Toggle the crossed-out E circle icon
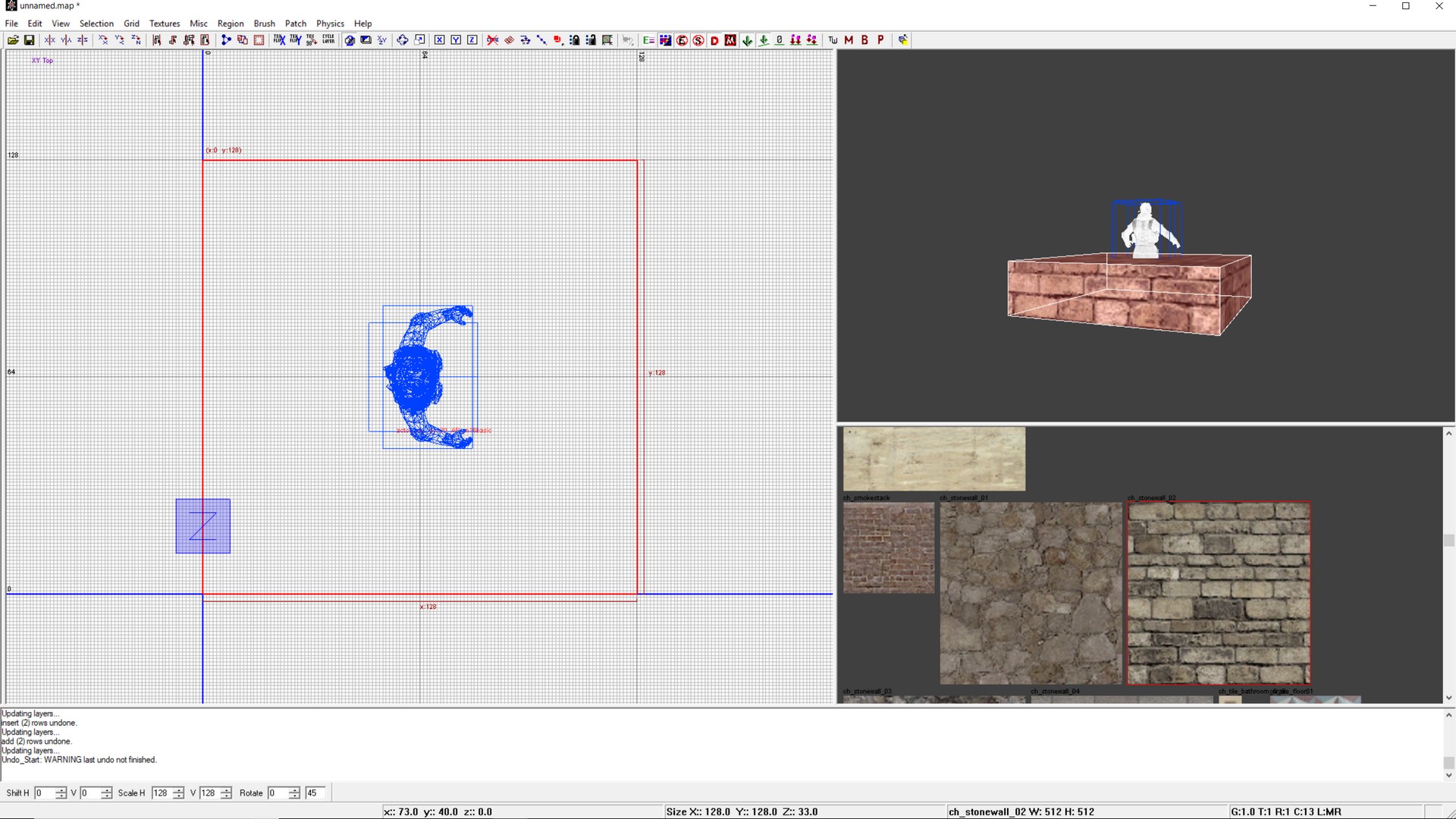Viewport: 1456px width, 819px height. pos(682,40)
